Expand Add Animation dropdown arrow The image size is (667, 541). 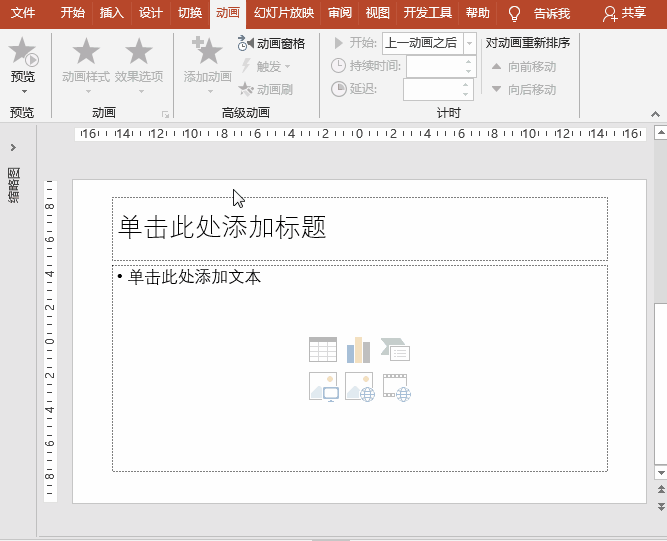(x=210, y=91)
